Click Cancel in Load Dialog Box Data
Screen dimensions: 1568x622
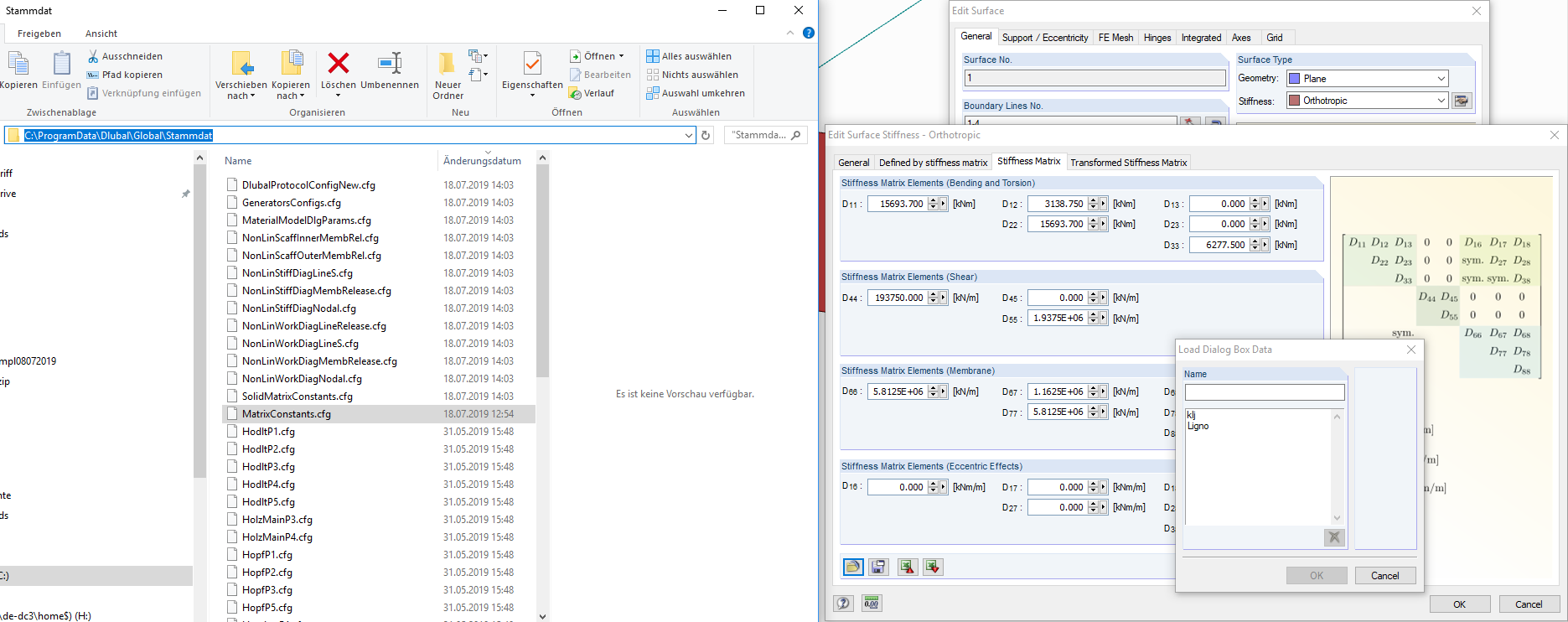(x=1385, y=576)
